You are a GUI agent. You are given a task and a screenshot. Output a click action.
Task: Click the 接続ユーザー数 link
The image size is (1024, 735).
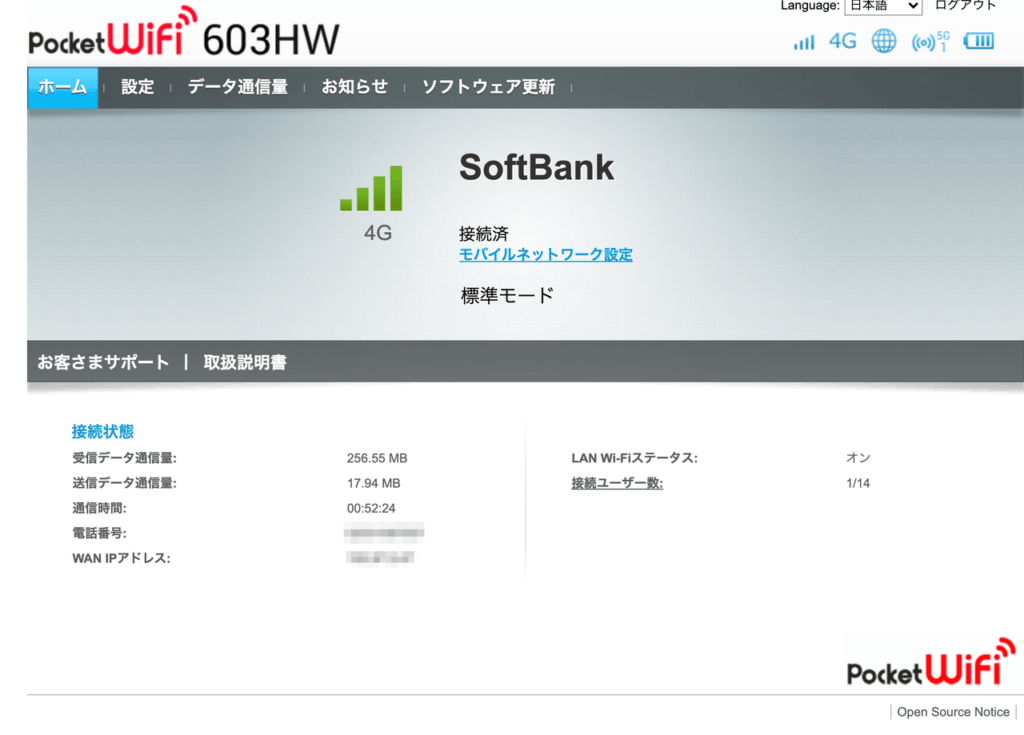click(x=617, y=483)
